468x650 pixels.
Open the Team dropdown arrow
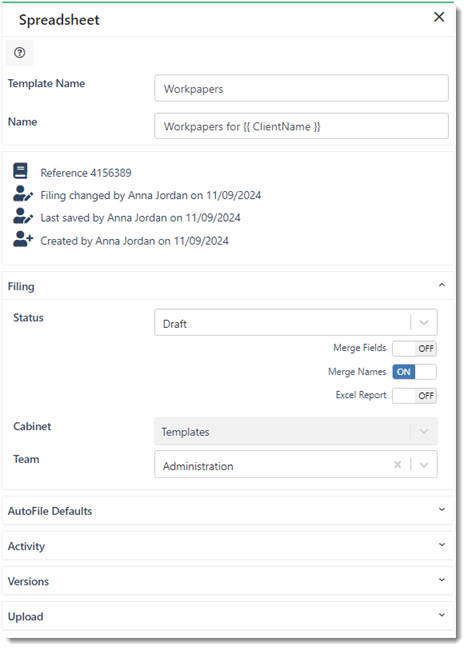pyautogui.click(x=424, y=465)
